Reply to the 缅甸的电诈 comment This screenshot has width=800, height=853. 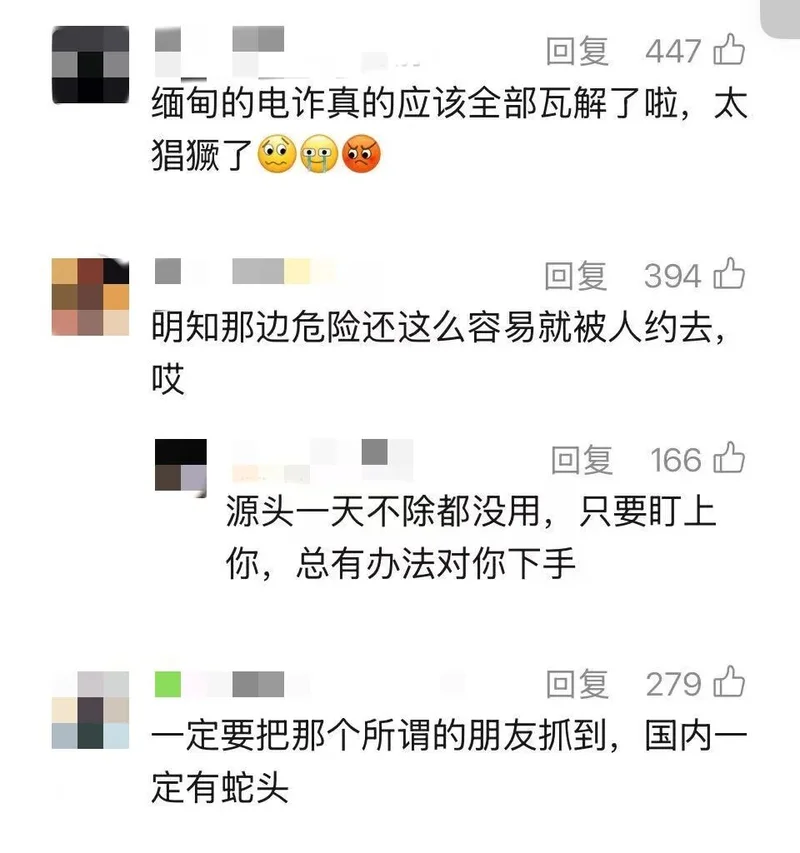(x=577, y=52)
